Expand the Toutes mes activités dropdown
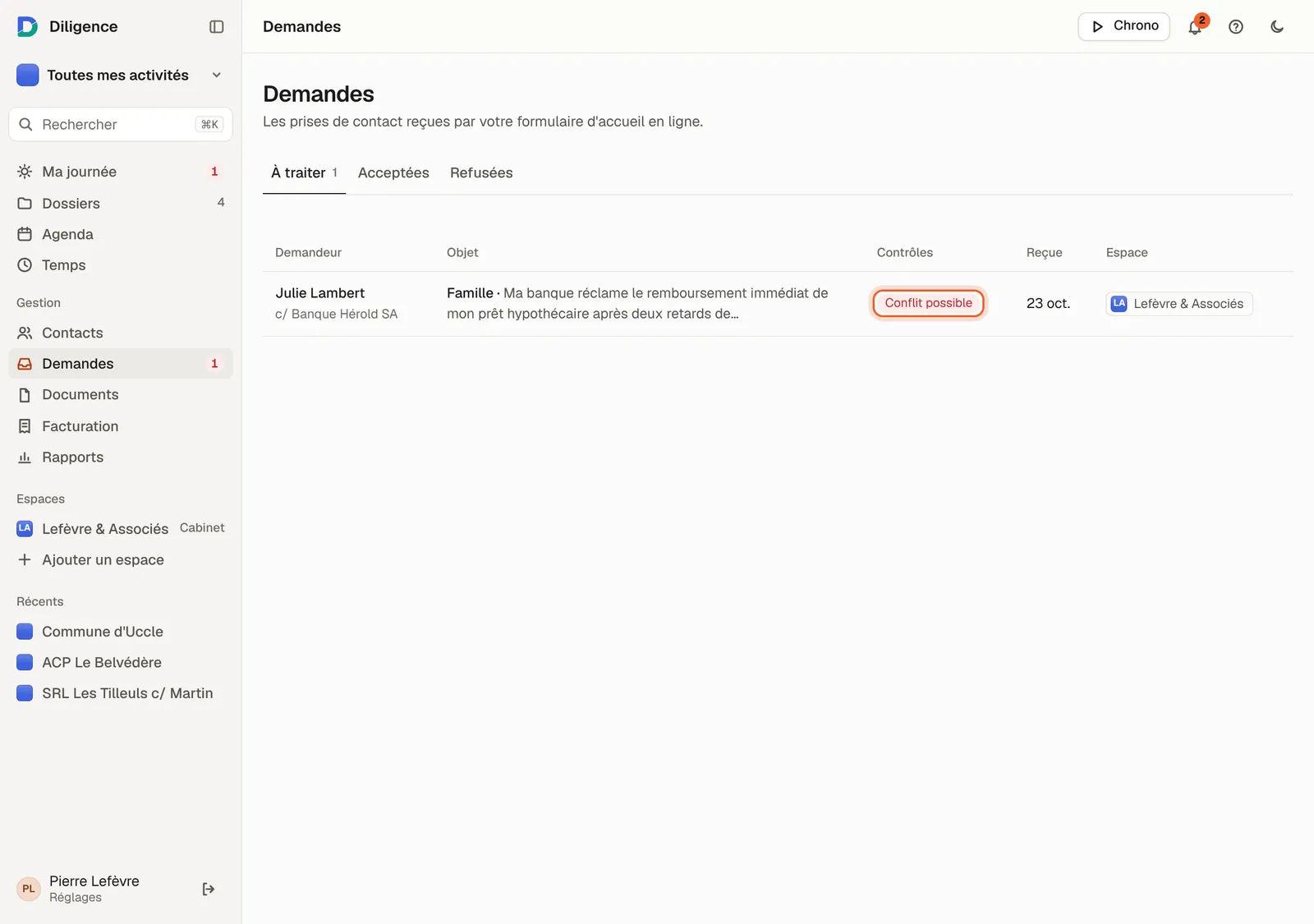The image size is (1314, 924). point(121,75)
